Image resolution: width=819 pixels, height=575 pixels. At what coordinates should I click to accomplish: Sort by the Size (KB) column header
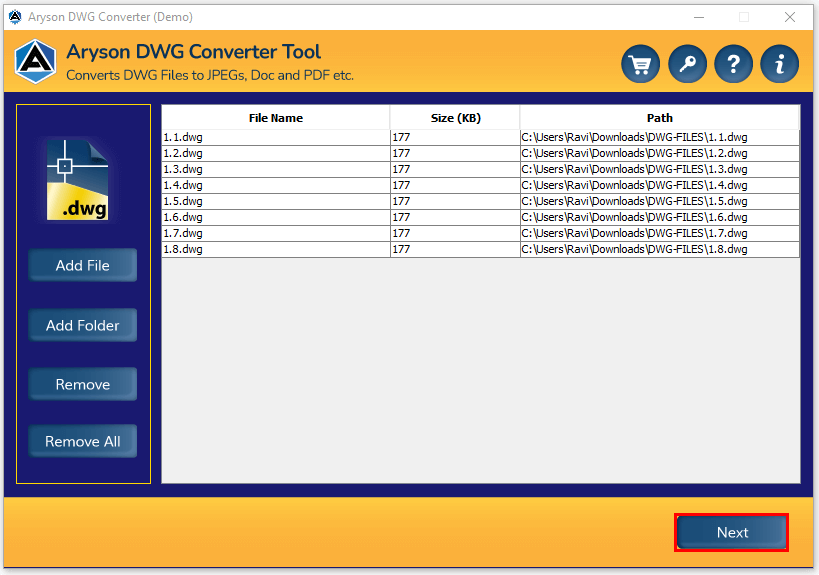[x=455, y=118]
